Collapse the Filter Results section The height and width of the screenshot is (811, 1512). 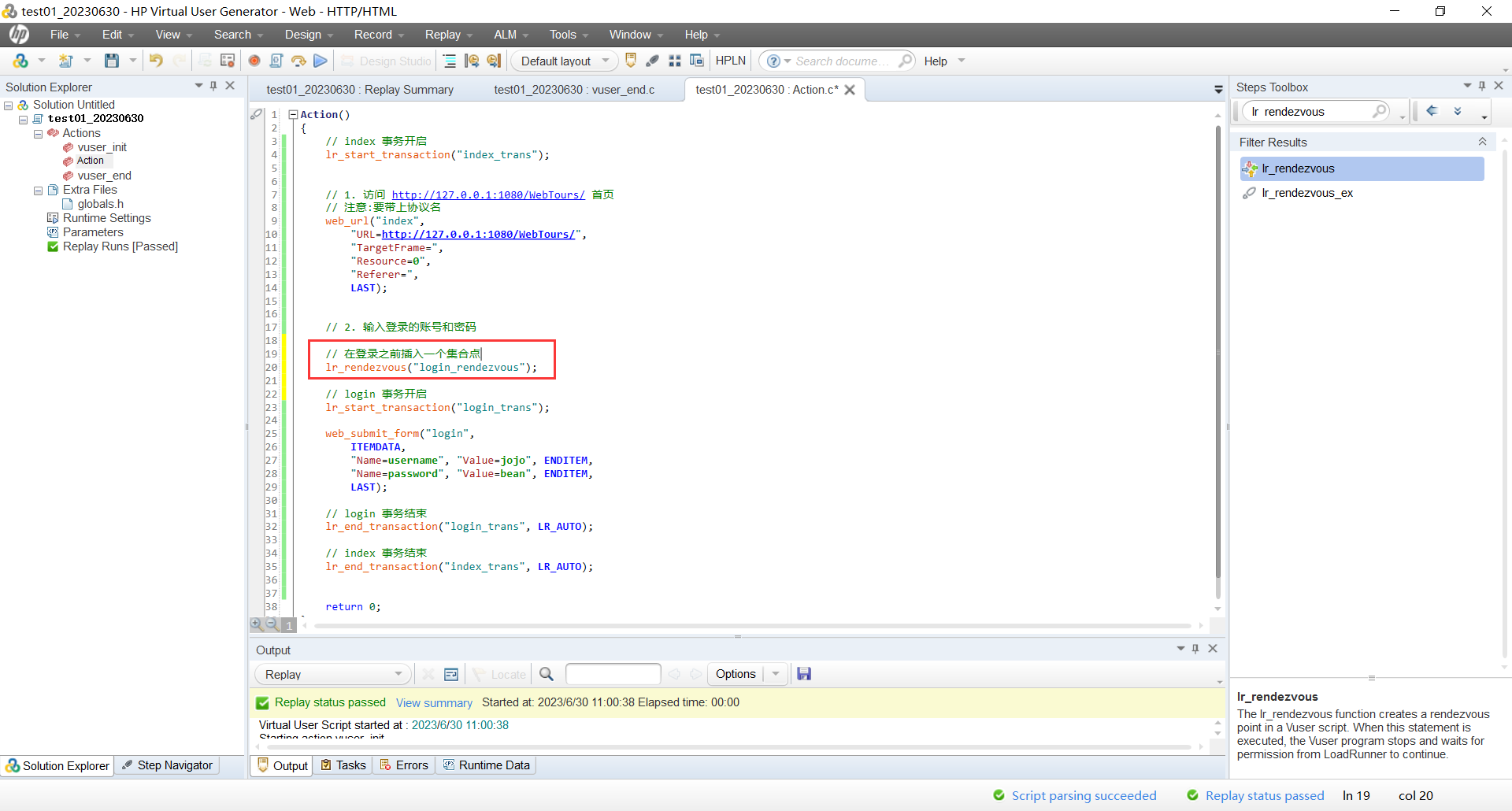(1482, 142)
